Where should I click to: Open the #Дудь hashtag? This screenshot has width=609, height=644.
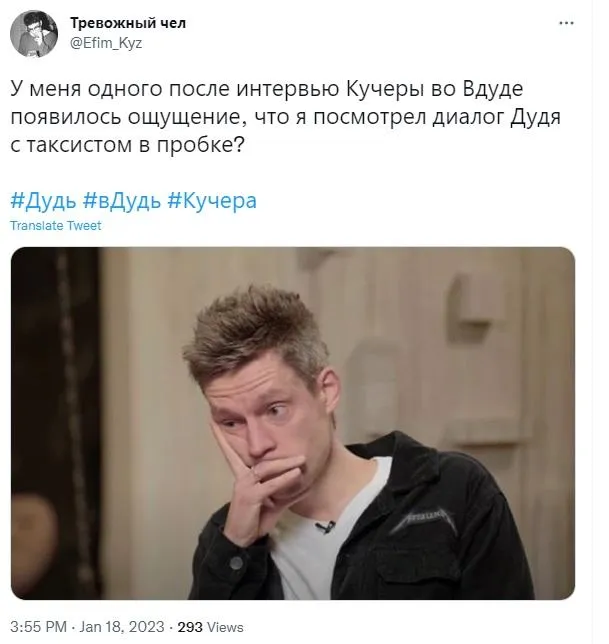click(x=44, y=201)
